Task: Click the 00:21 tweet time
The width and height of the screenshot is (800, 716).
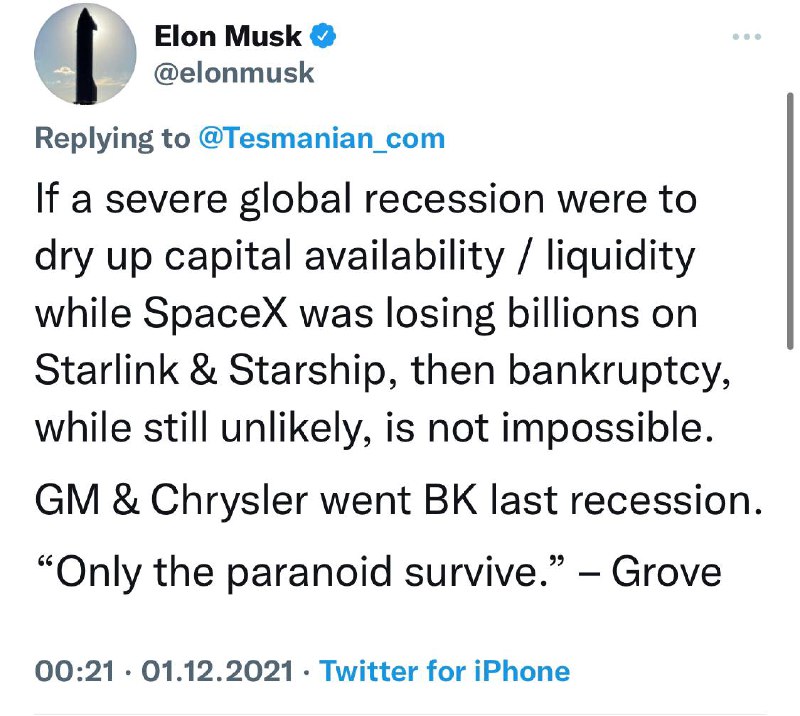Action: pyautogui.click(x=74, y=671)
